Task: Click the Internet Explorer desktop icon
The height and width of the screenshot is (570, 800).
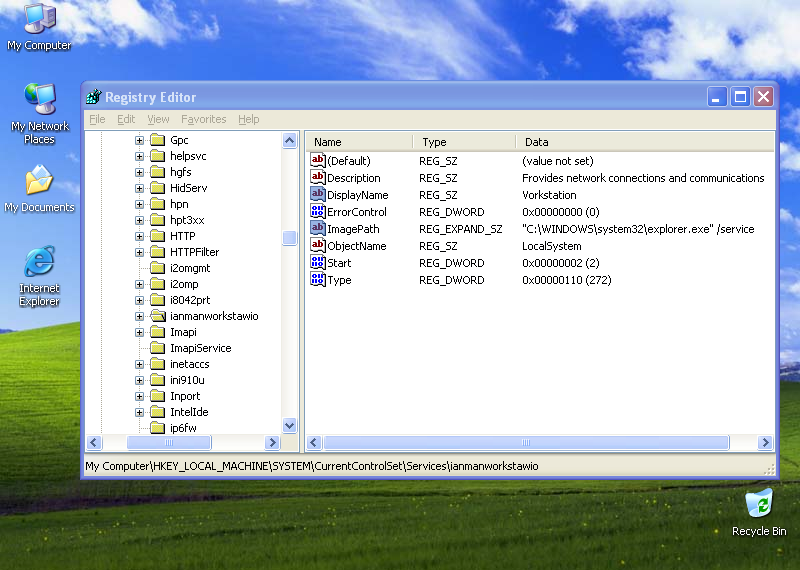Action: (x=39, y=263)
